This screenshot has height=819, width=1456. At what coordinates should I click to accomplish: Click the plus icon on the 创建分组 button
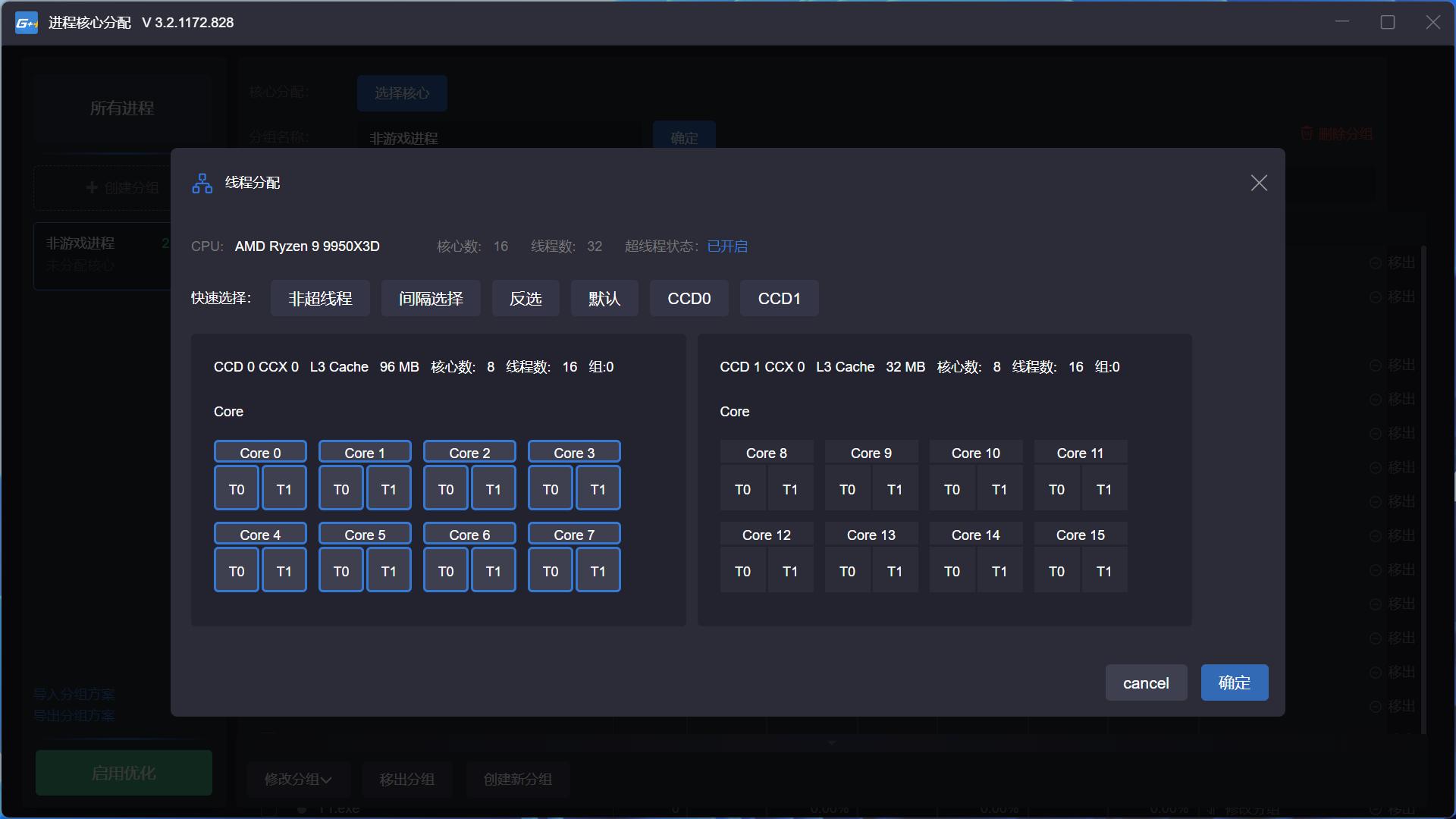(91, 187)
